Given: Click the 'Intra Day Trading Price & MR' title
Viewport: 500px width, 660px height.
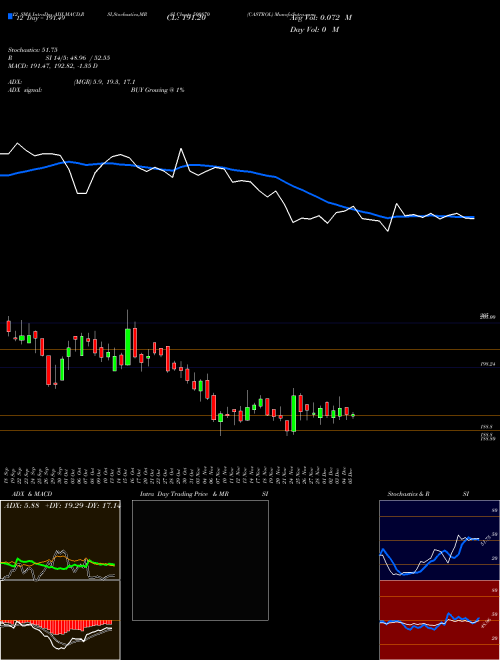Looking at the screenshot, I should click(185, 494).
